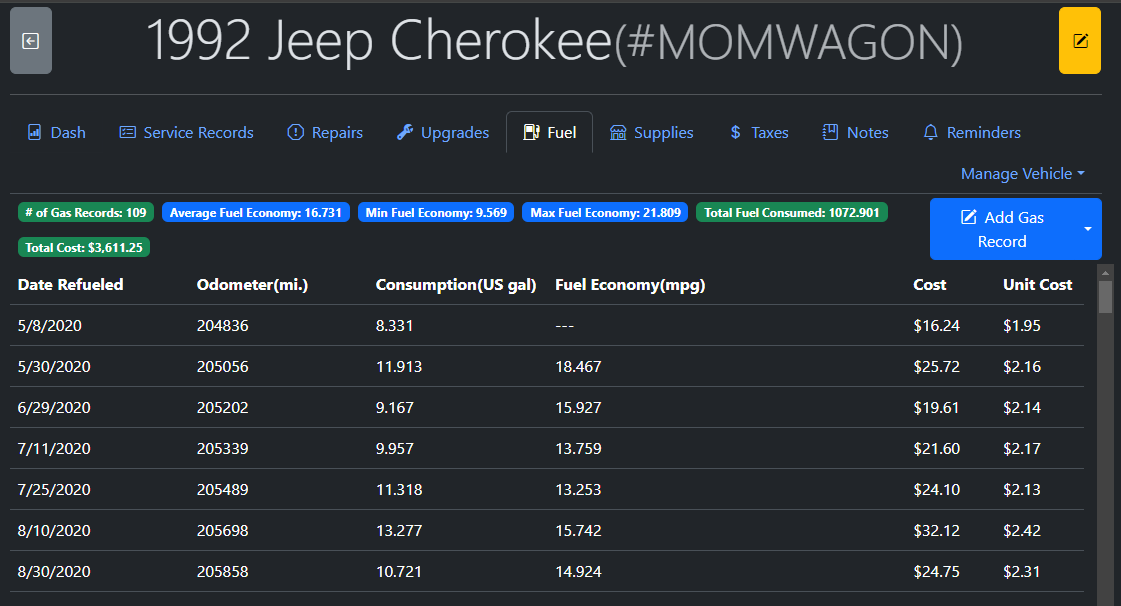The height and width of the screenshot is (606, 1121).
Task: Expand the Add Gas Record dropdown arrow
Action: (1087, 229)
